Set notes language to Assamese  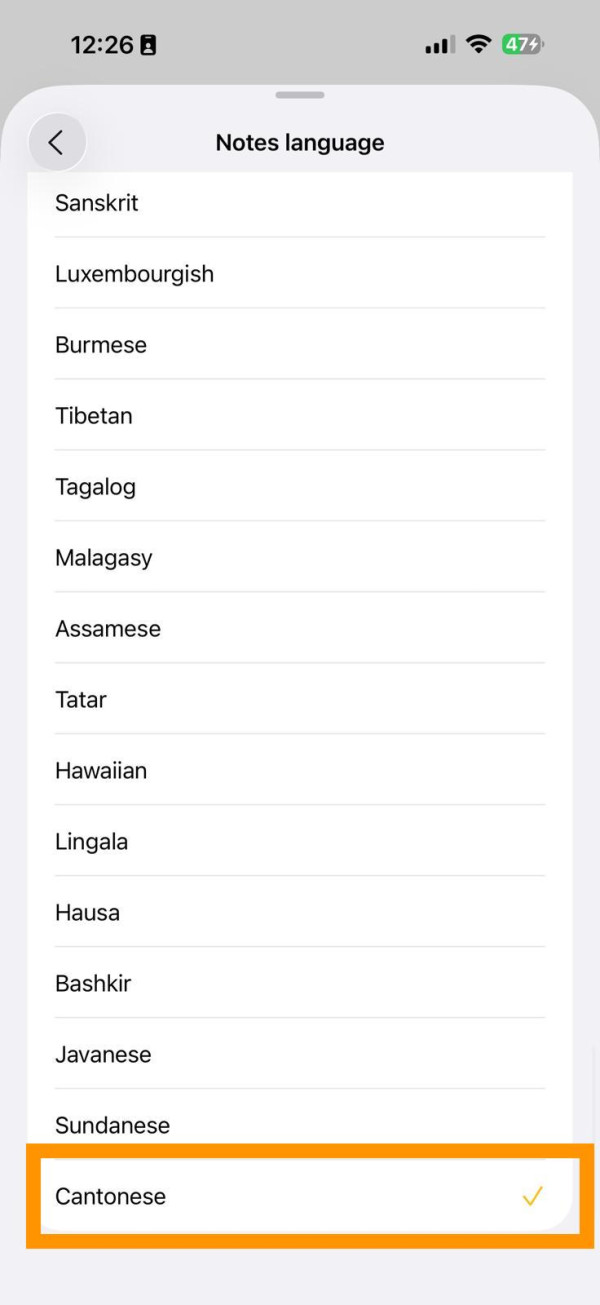tap(300, 629)
